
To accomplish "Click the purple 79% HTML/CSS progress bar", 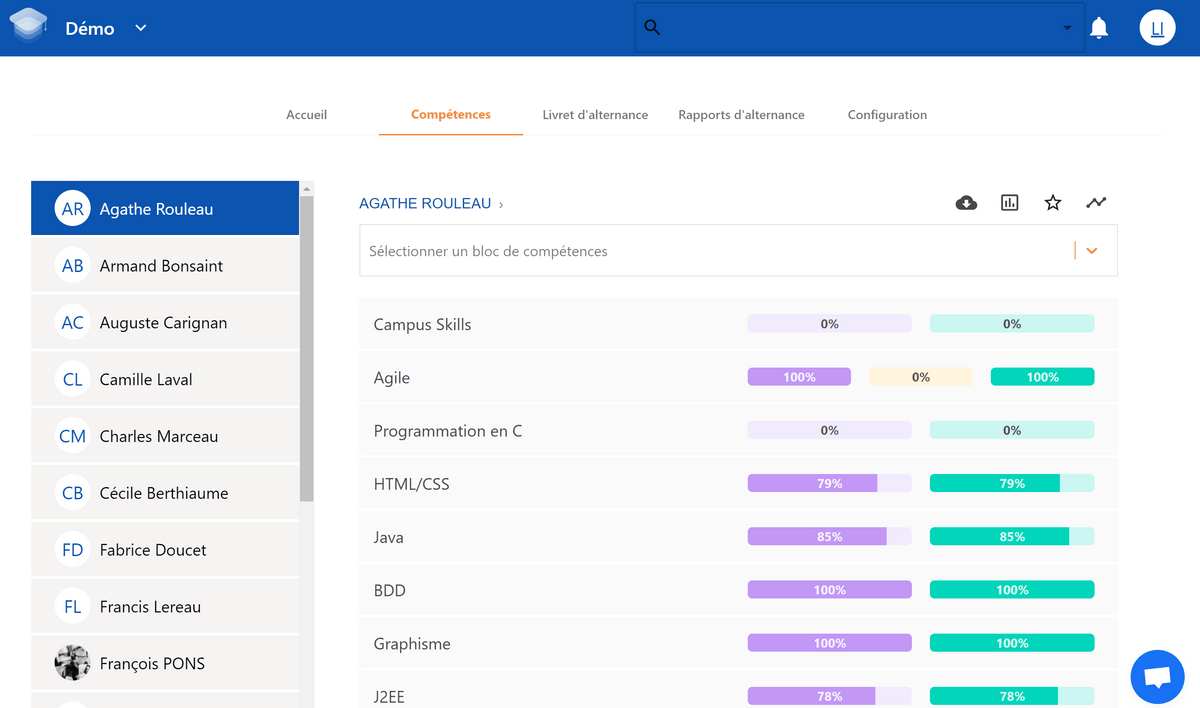I will click(830, 484).
